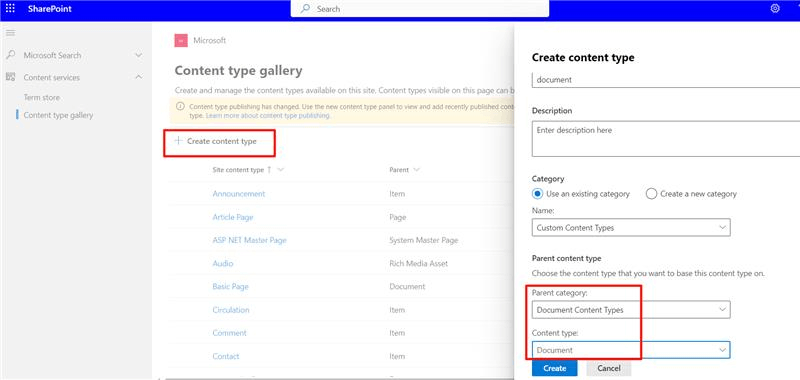Expand the Microsoft Search section chevron
Image resolution: width=800 pixels, height=380 pixels.
coord(138,55)
